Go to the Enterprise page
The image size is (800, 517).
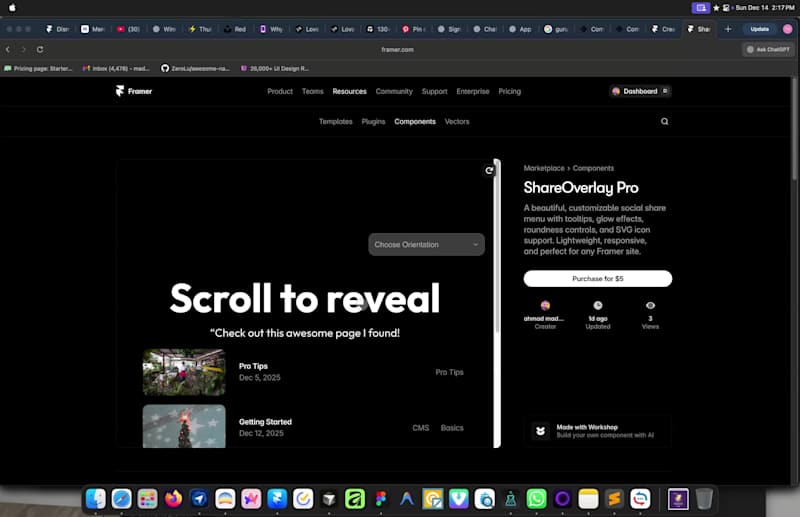coord(472,91)
